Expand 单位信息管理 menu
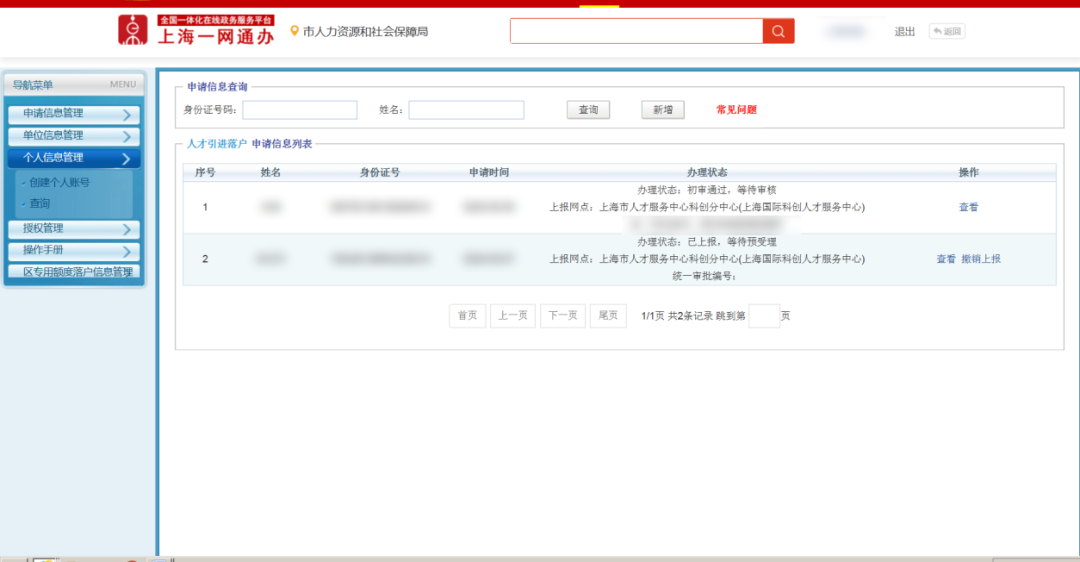 coord(74,136)
